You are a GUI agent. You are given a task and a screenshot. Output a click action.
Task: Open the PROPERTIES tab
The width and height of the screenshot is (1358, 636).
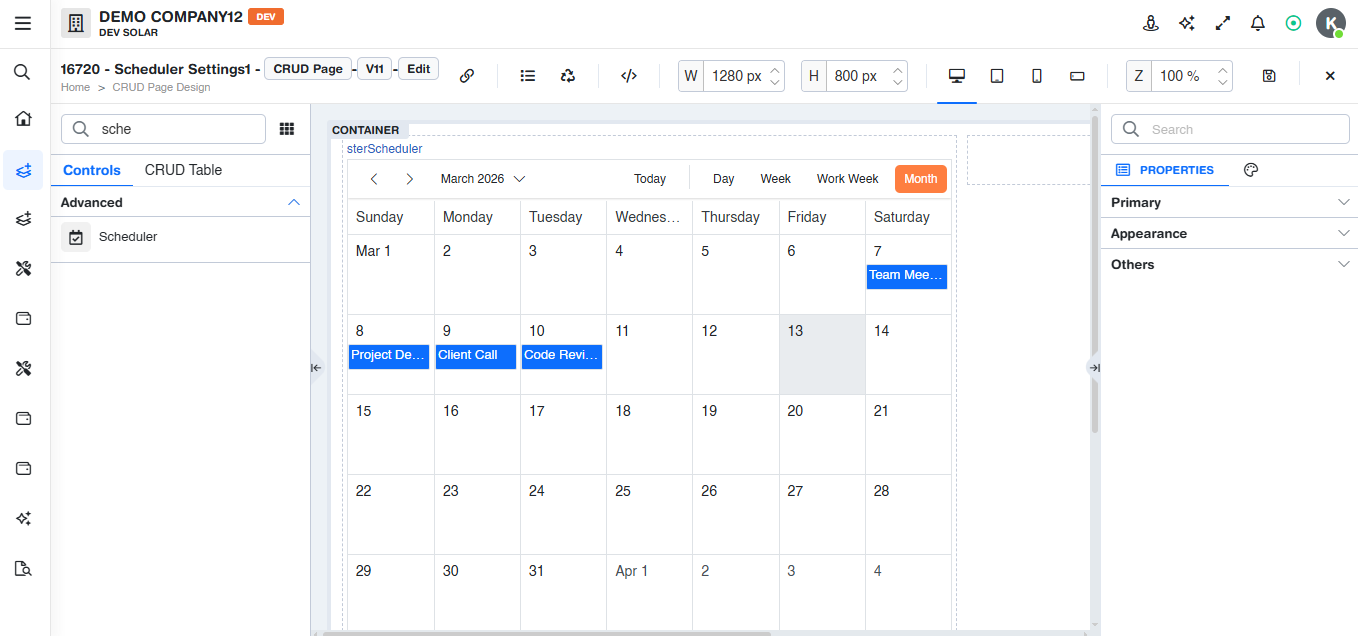click(x=1166, y=170)
